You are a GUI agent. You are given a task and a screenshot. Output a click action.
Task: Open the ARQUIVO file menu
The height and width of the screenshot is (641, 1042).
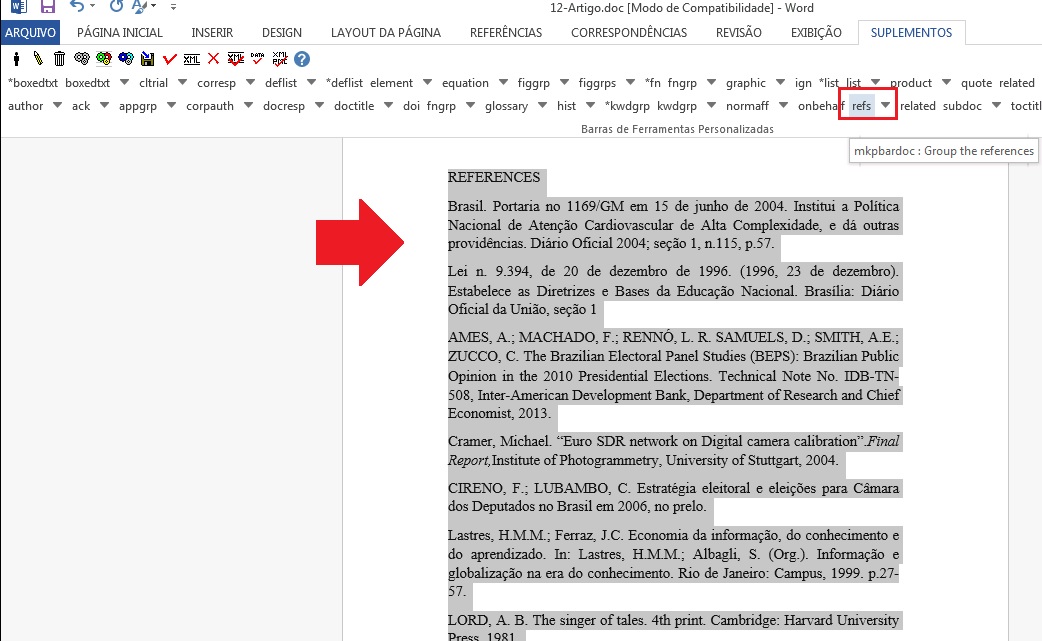pos(32,32)
